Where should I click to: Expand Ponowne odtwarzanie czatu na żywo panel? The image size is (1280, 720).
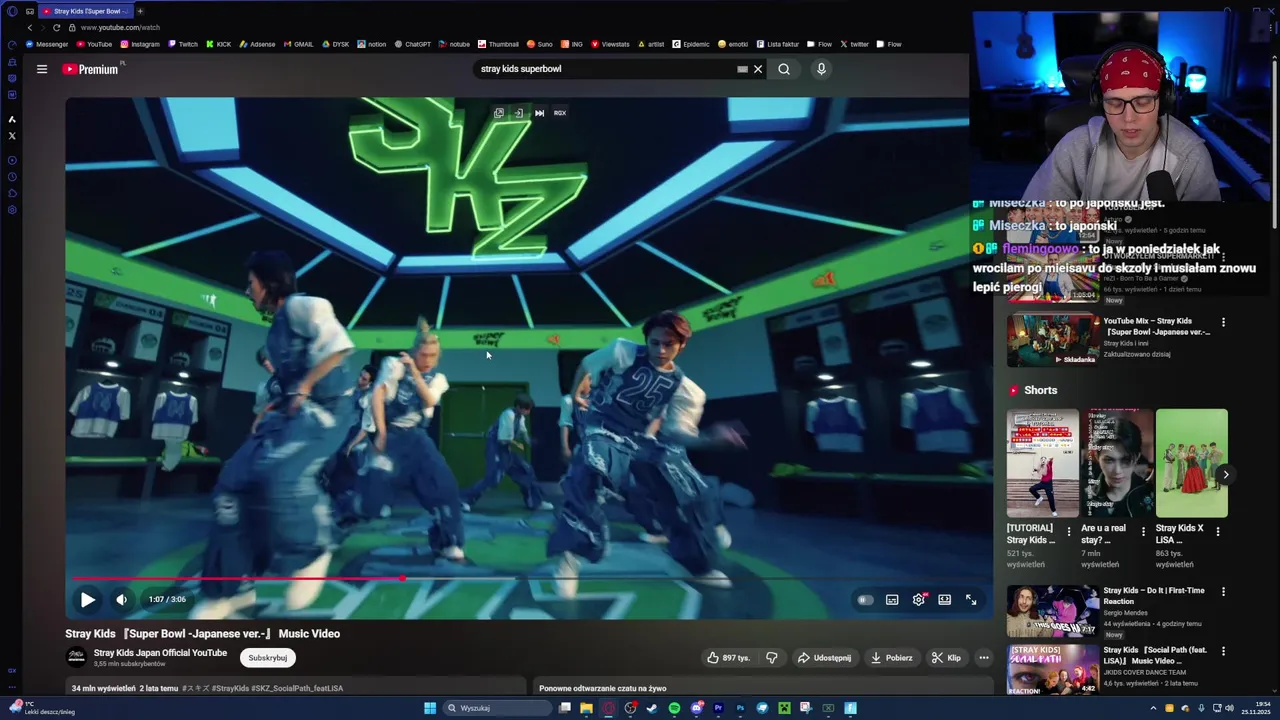pos(762,688)
